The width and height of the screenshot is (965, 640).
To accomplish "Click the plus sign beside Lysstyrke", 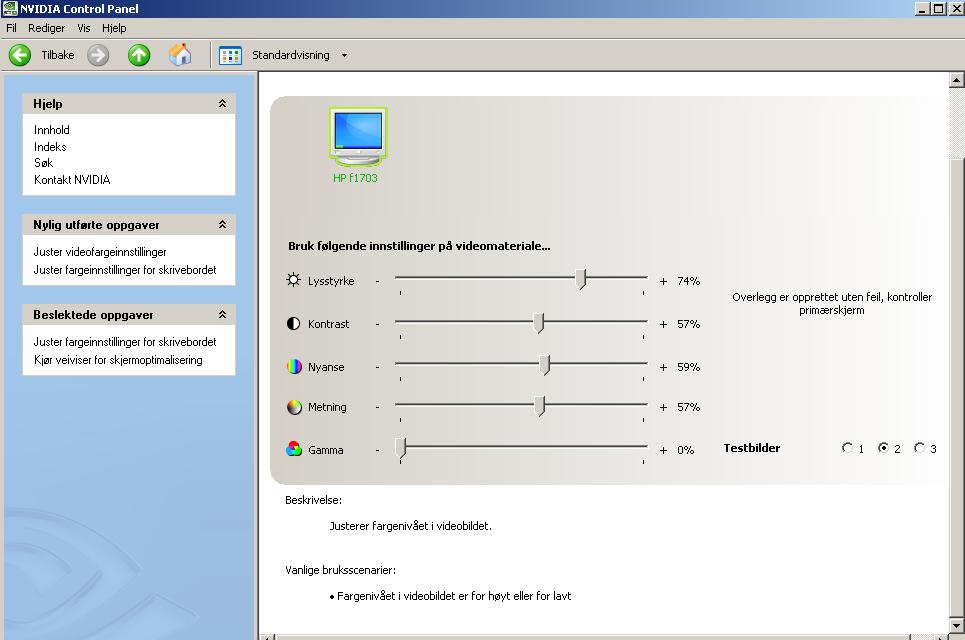I will (x=663, y=281).
